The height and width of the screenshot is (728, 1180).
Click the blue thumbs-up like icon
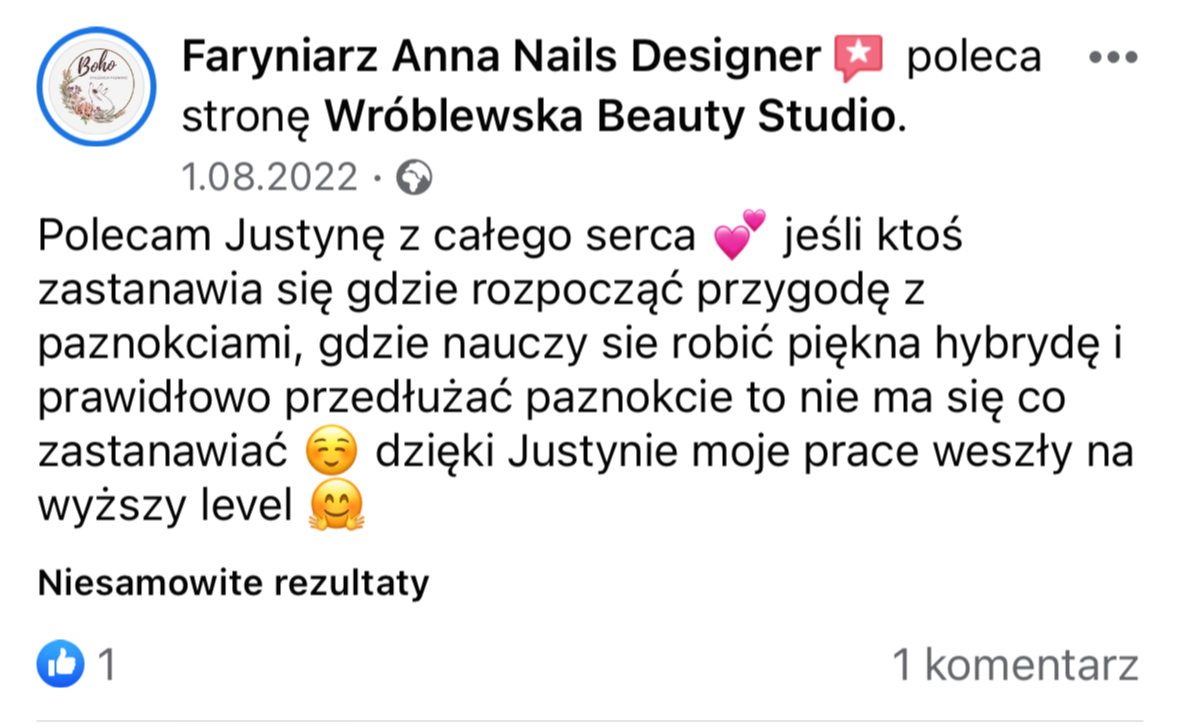click(60, 663)
